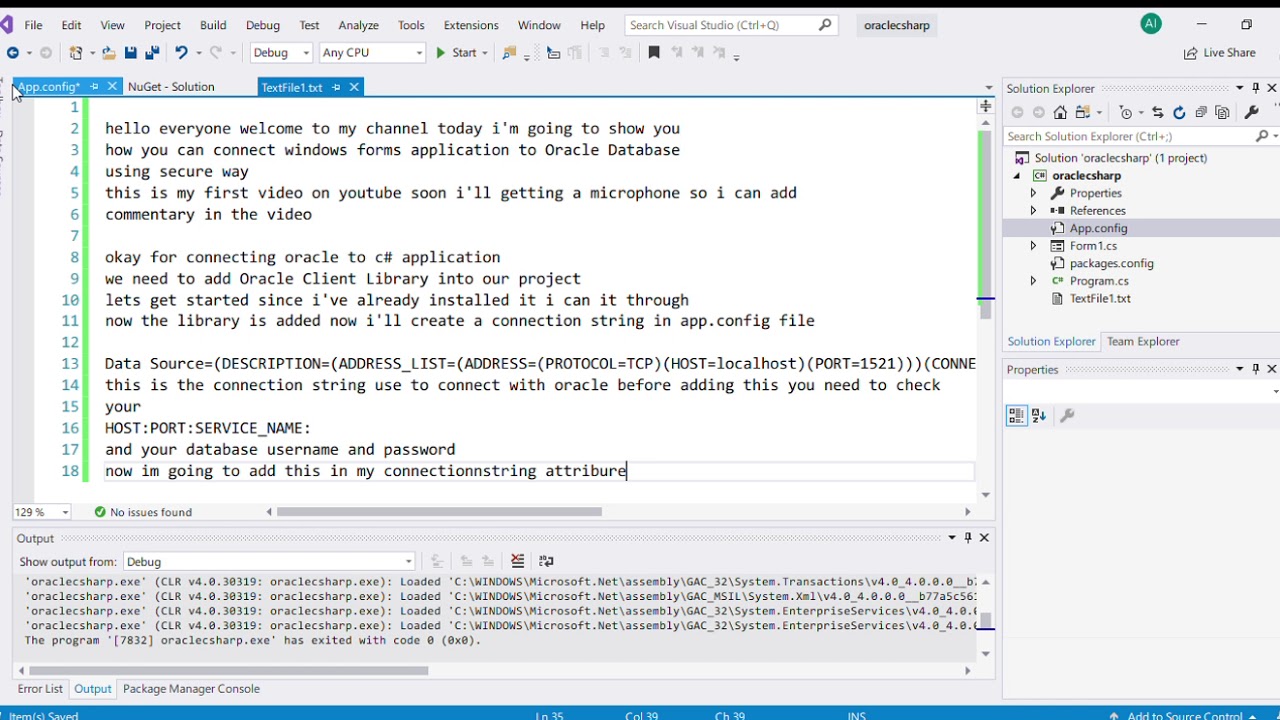Close the TextFile1.txt tab

pyautogui.click(x=354, y=88)
